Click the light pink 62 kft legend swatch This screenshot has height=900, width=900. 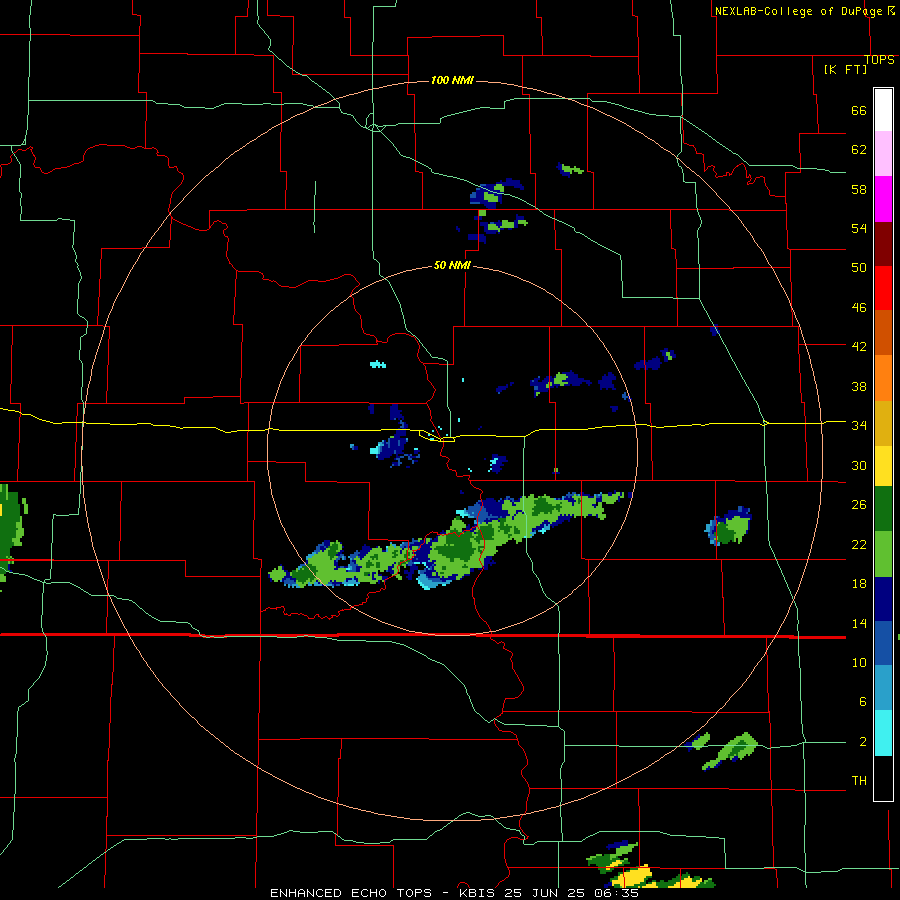tap(883, 154)
